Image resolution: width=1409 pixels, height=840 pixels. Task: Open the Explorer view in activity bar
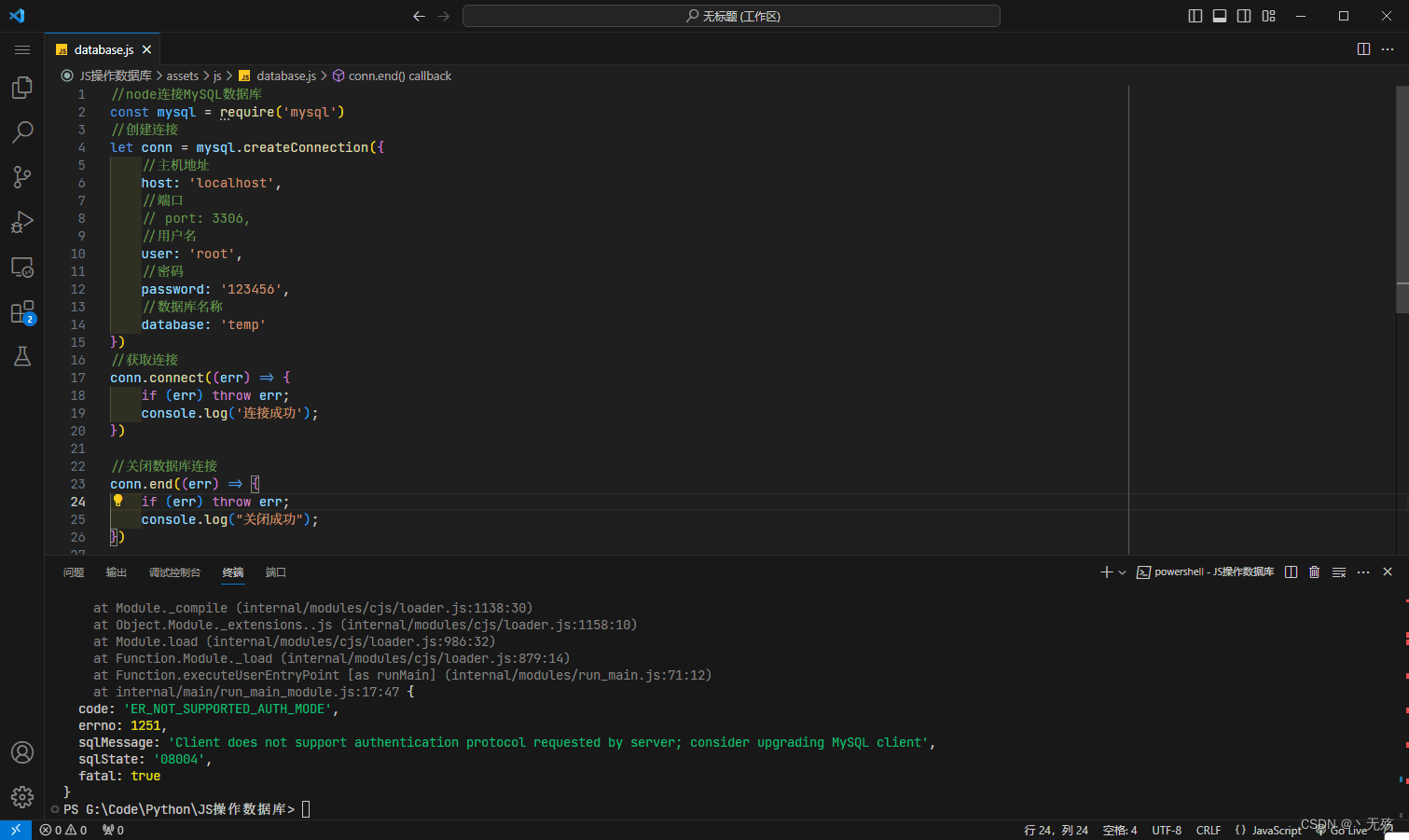[x=22, y=88]
